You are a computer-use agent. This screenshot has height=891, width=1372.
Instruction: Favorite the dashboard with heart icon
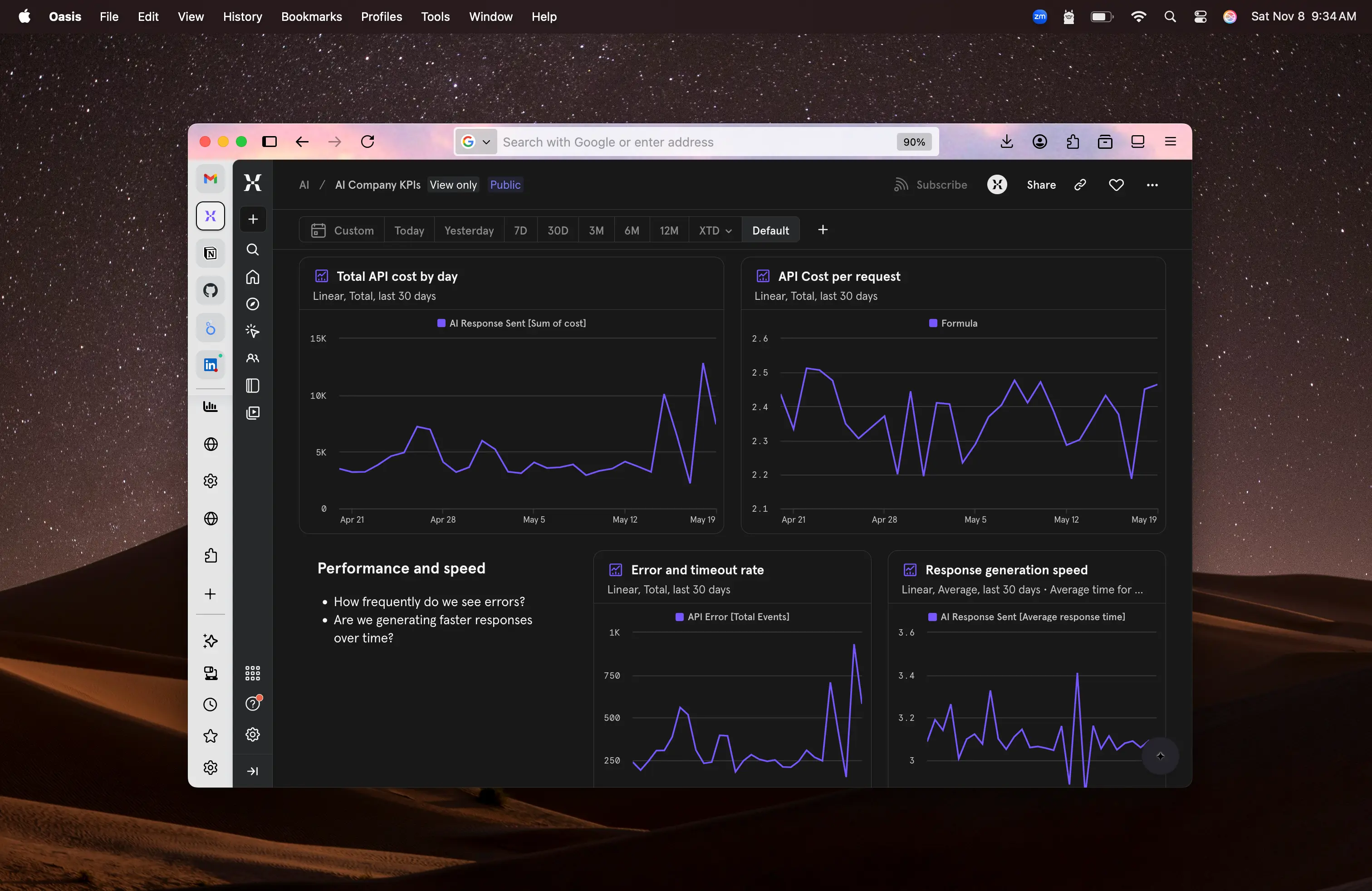[1116, 185]
